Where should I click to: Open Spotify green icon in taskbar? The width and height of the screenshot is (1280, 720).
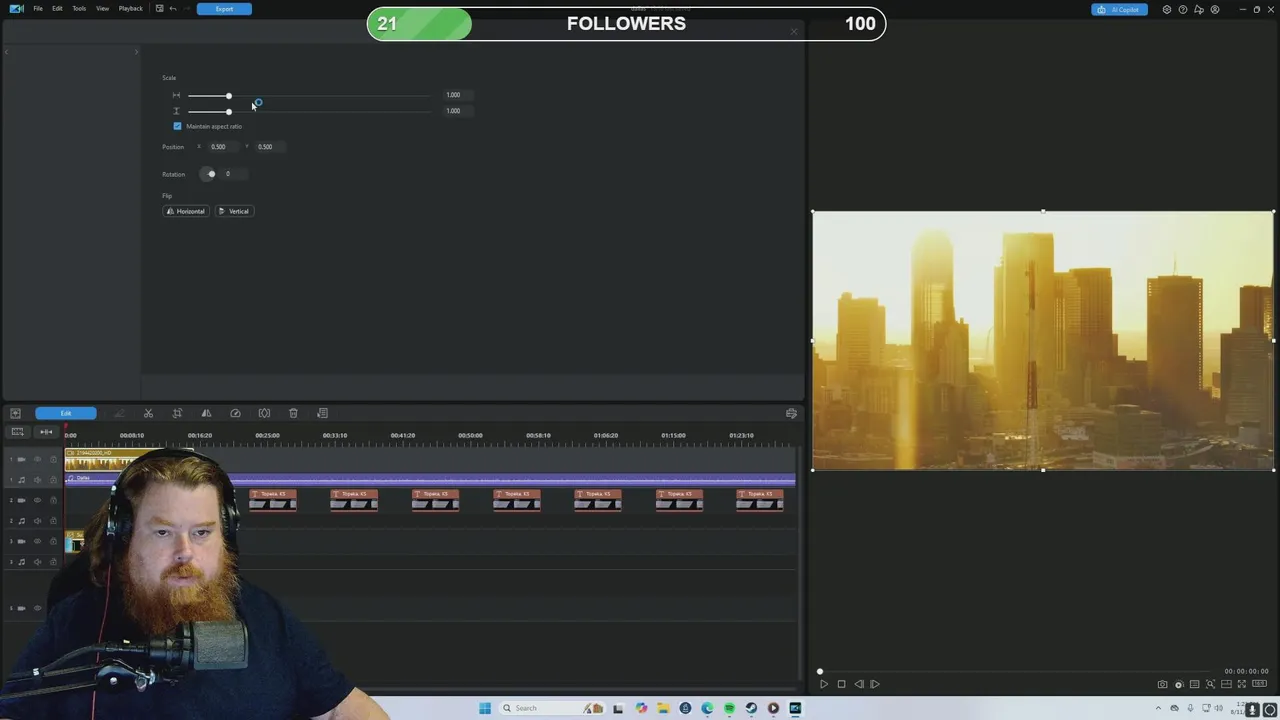[729, 708]
